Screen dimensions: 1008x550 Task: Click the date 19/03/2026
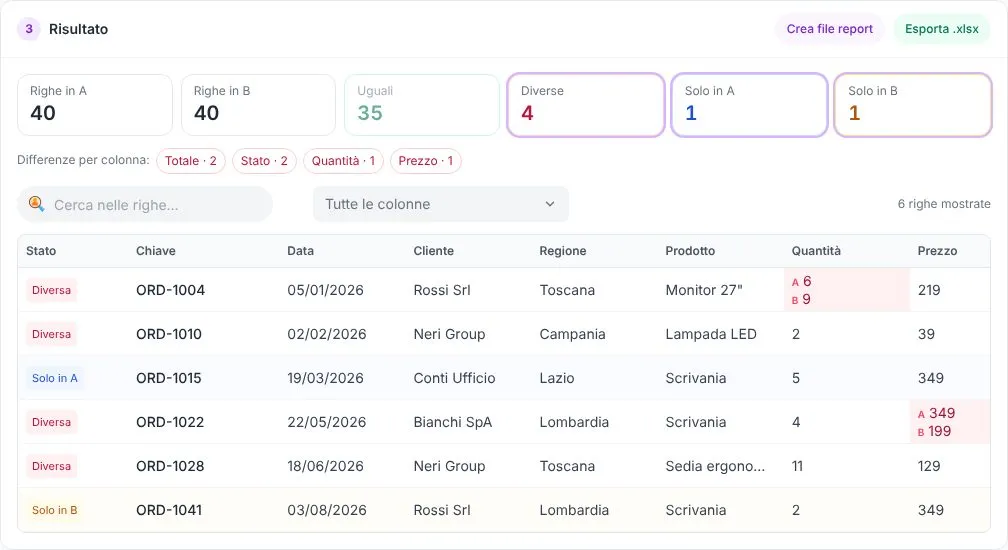[x=325, y=378]
